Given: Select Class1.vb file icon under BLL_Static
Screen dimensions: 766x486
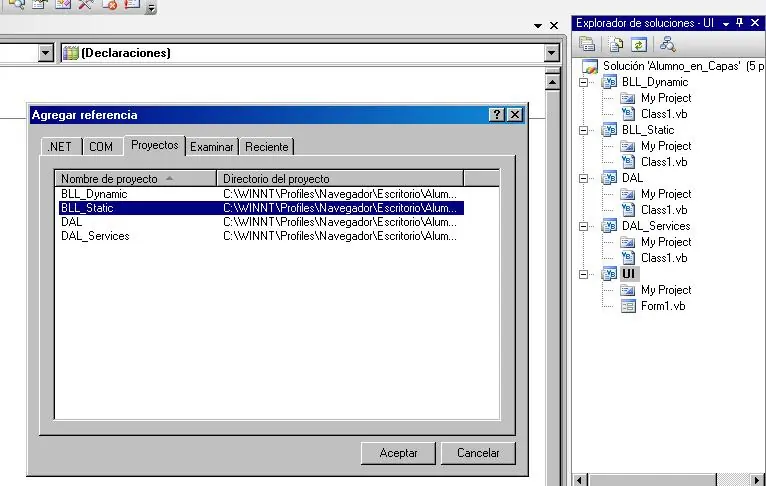Looking at the screenshot, I should pyautogui.click(x=628, y=162).
